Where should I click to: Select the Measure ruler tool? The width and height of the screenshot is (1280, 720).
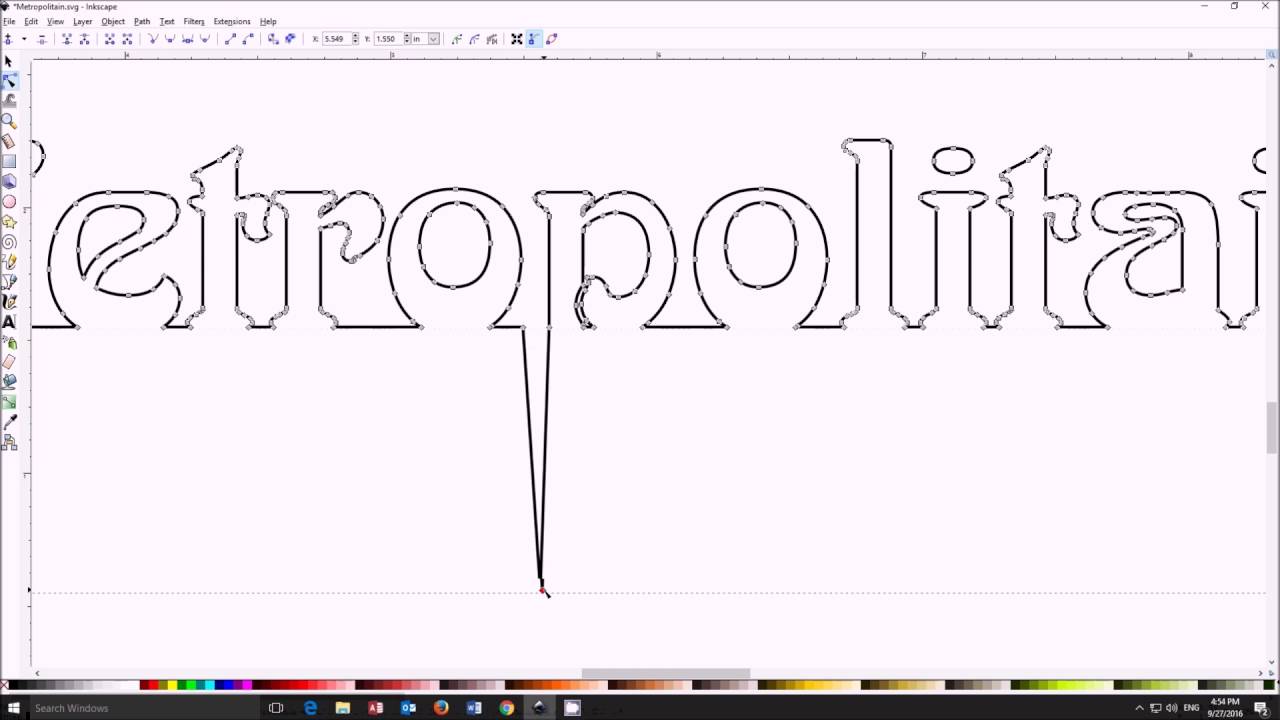9,141
